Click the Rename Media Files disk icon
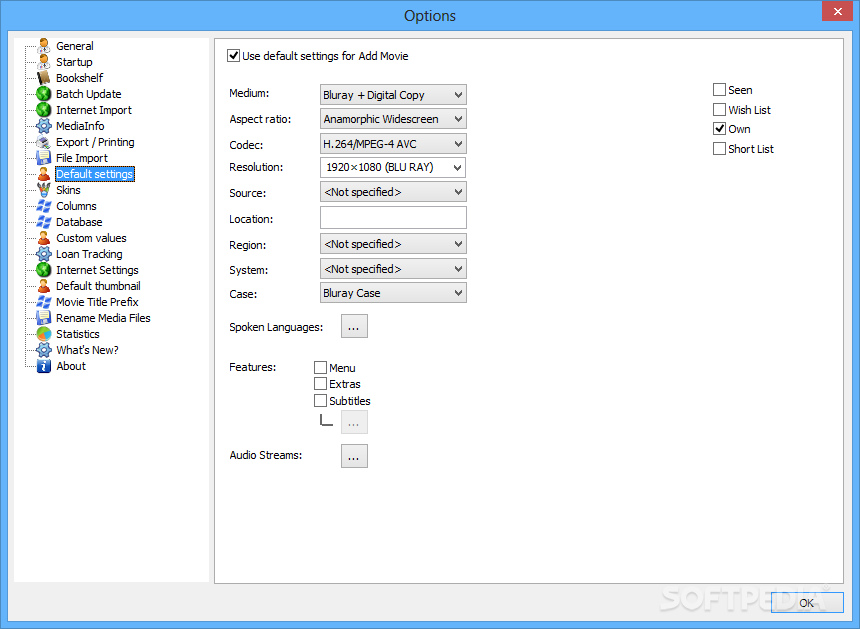 tap(44, 318)
